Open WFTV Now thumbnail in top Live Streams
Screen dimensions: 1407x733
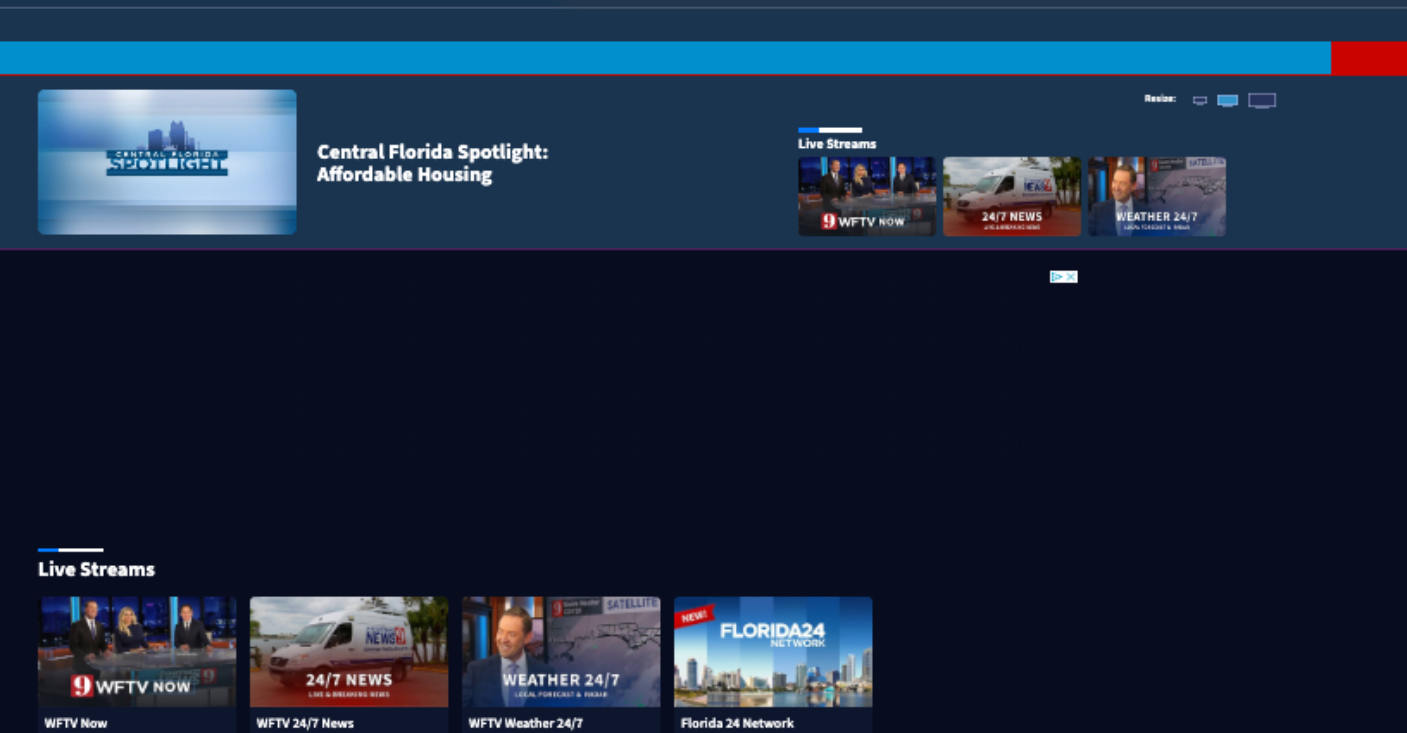pyautogui.click(x=867, y=196)
